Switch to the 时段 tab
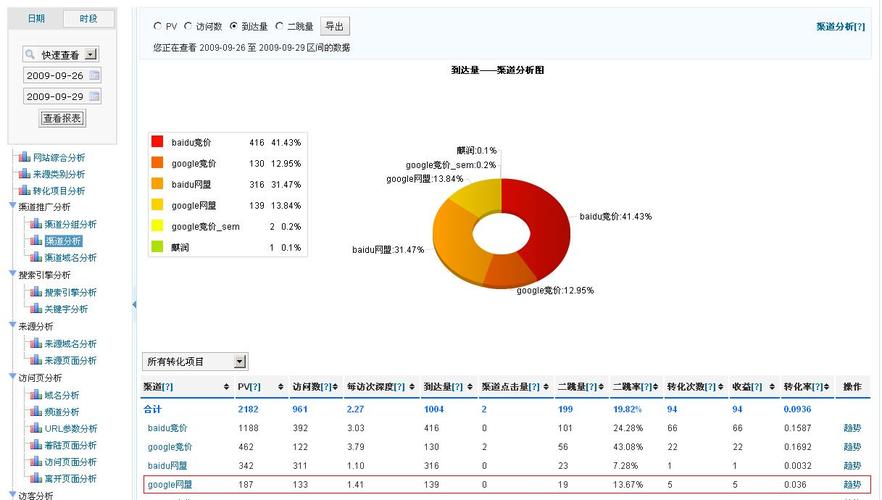The width and height of the screenshot is (882, 500). click(x=88, y=19)
